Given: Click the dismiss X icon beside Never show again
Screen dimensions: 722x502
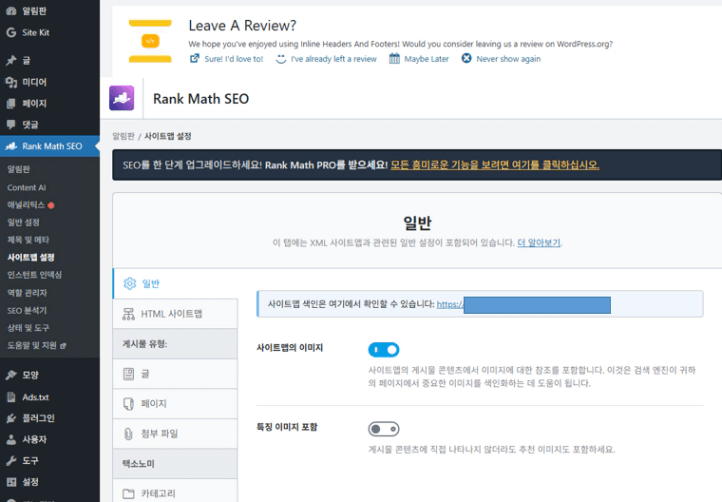Looking at the screenshot, I should pos(466,58).
